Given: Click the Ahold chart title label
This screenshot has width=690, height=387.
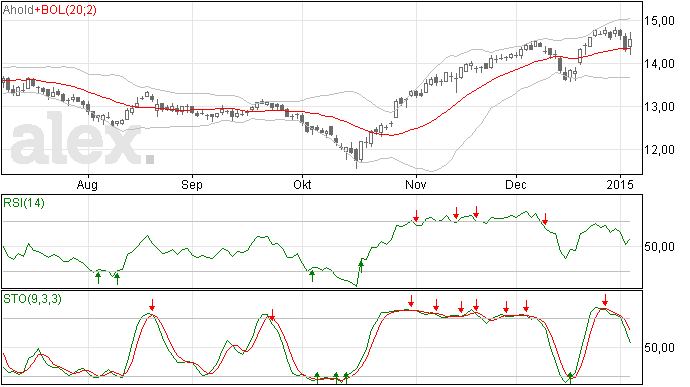Looking at the screenshot, I should click(18, 10).
